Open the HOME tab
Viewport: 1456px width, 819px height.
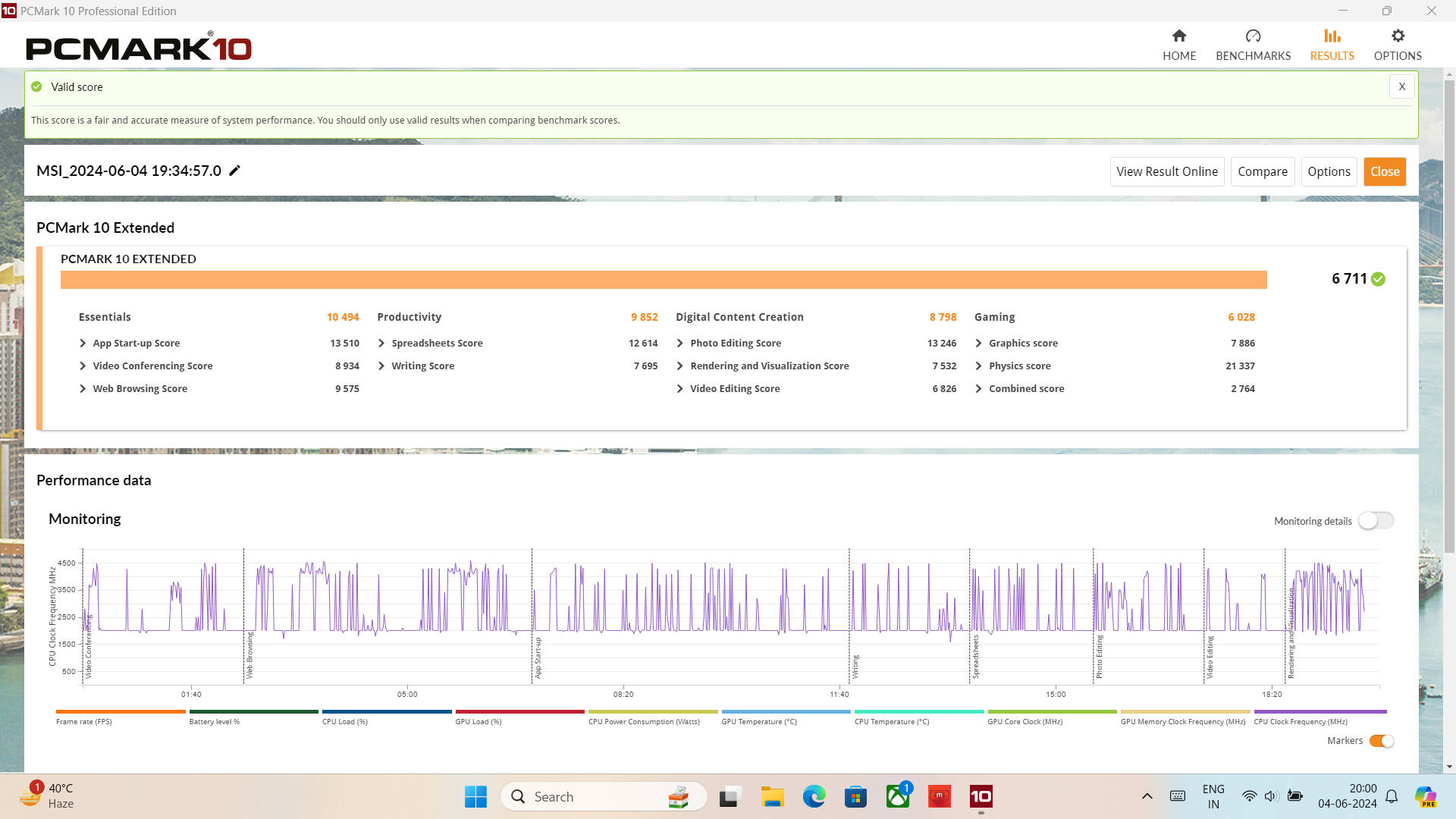click(1179, 45)
